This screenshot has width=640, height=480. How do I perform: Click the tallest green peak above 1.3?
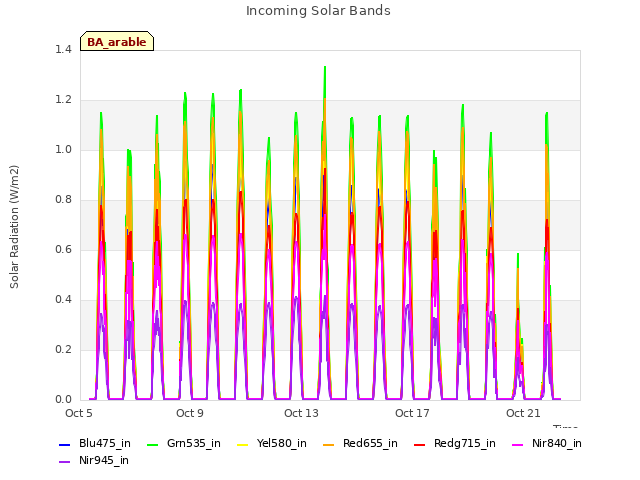325,68
